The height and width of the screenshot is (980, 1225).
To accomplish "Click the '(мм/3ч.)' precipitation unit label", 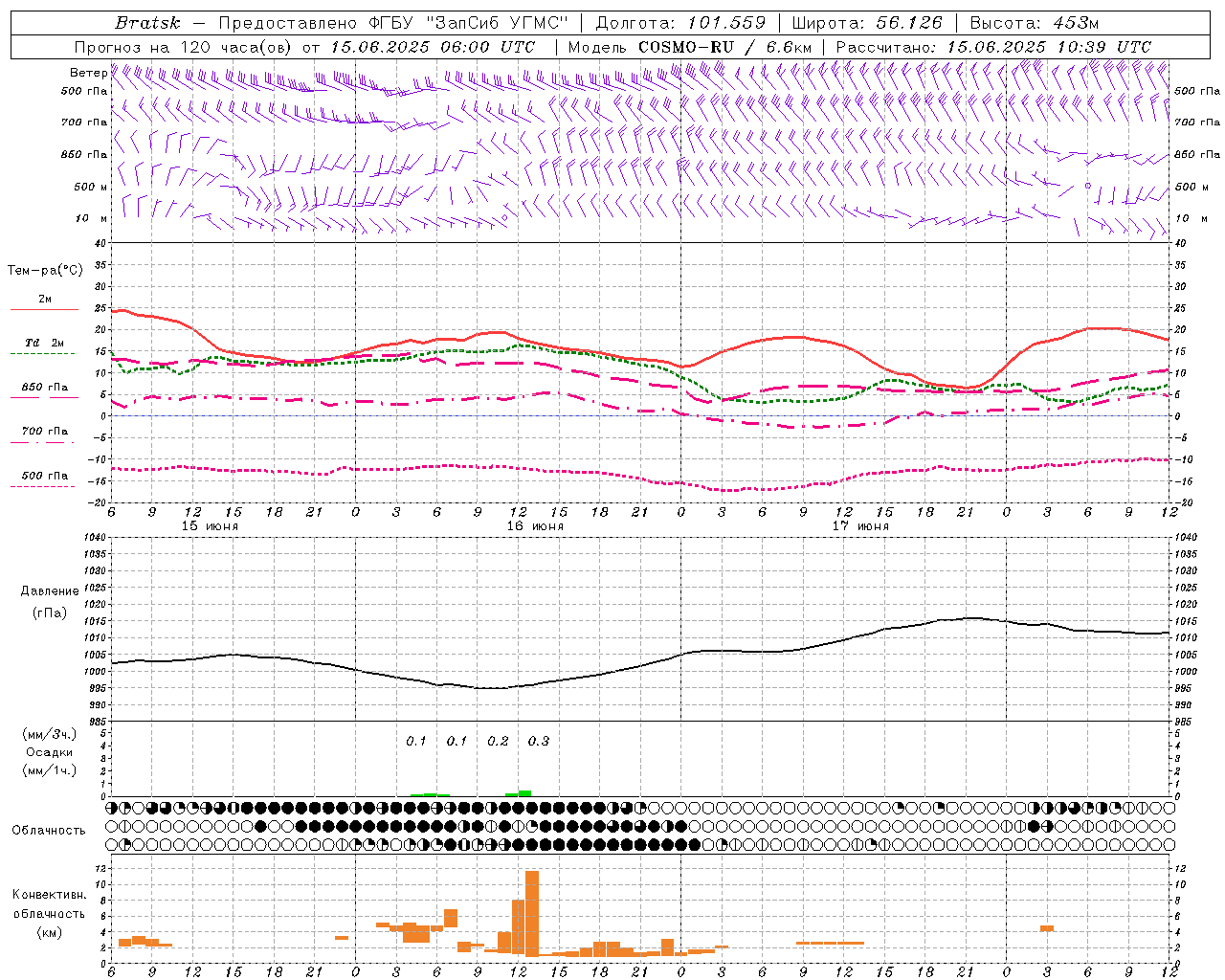I will (x=50, y=735).
